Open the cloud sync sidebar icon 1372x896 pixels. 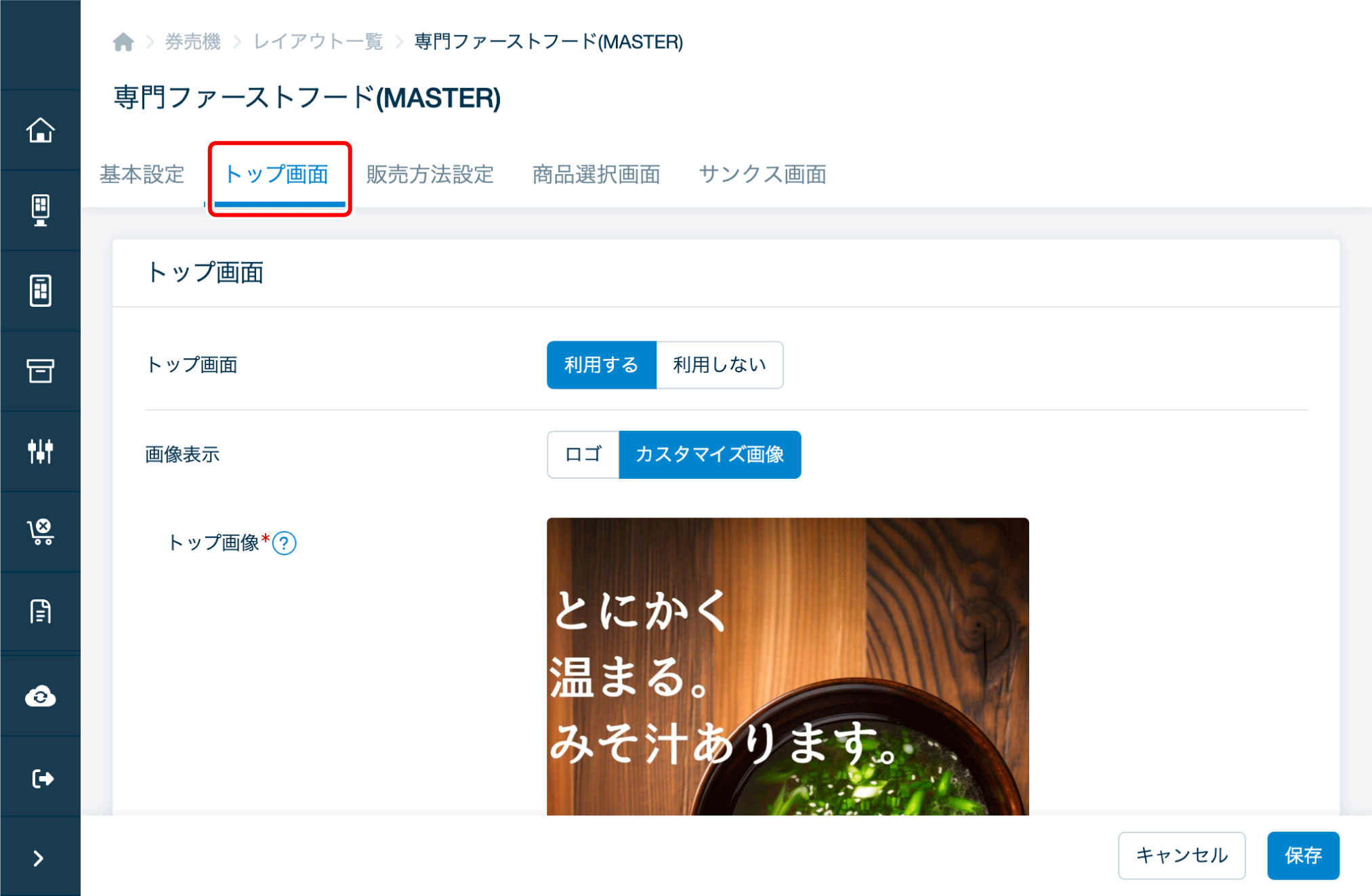tap(41, 696)
